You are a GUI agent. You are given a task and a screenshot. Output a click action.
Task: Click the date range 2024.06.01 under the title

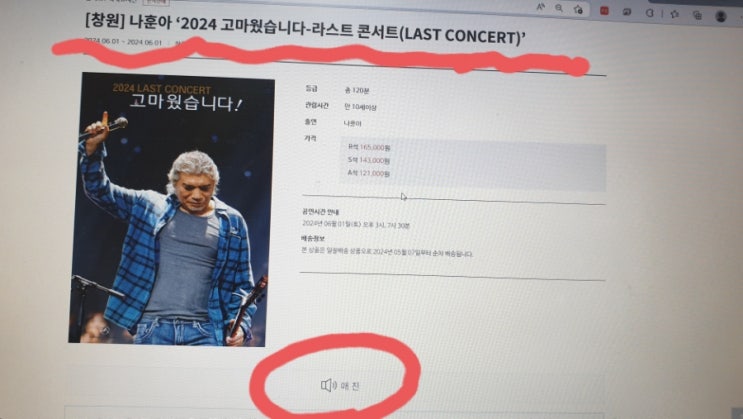tap(123, 42)
